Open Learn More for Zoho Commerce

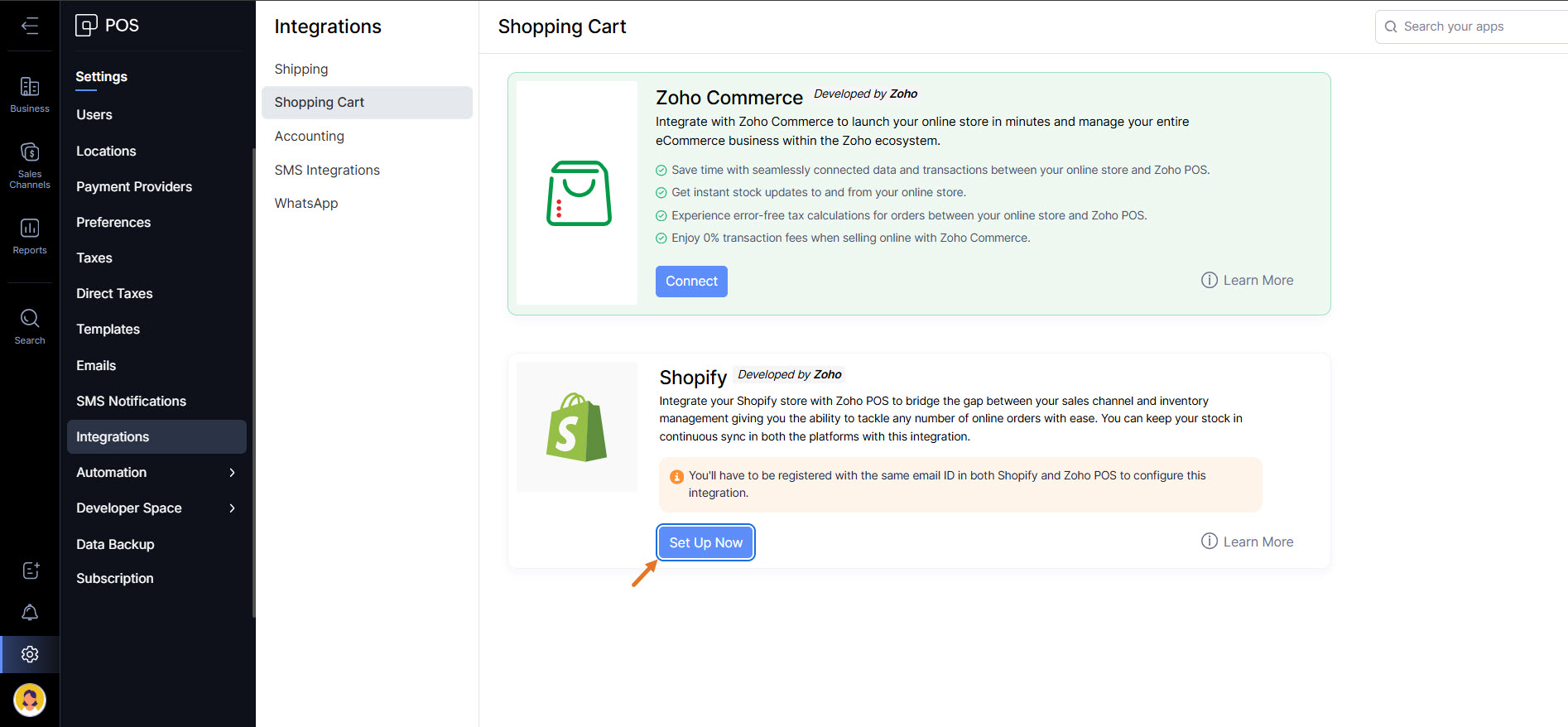[1248, 280]
